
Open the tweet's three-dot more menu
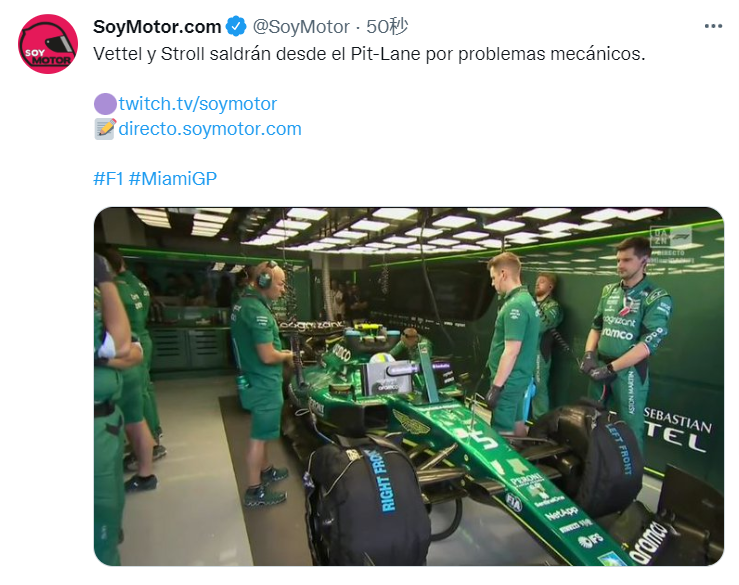click(713, 26)
